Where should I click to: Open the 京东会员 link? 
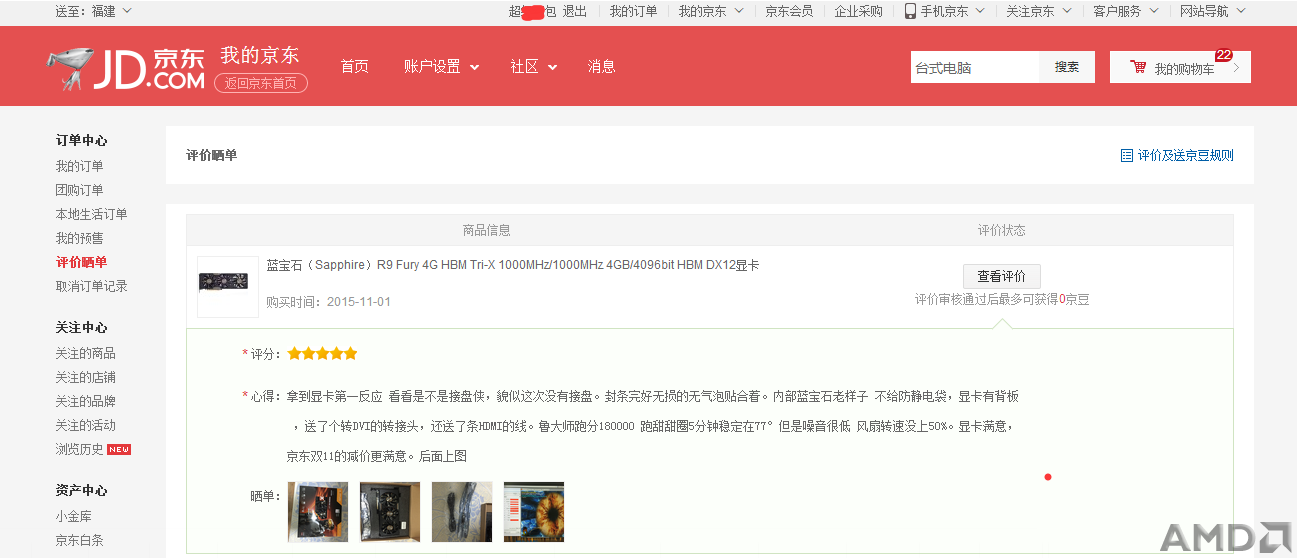[789, 11]
